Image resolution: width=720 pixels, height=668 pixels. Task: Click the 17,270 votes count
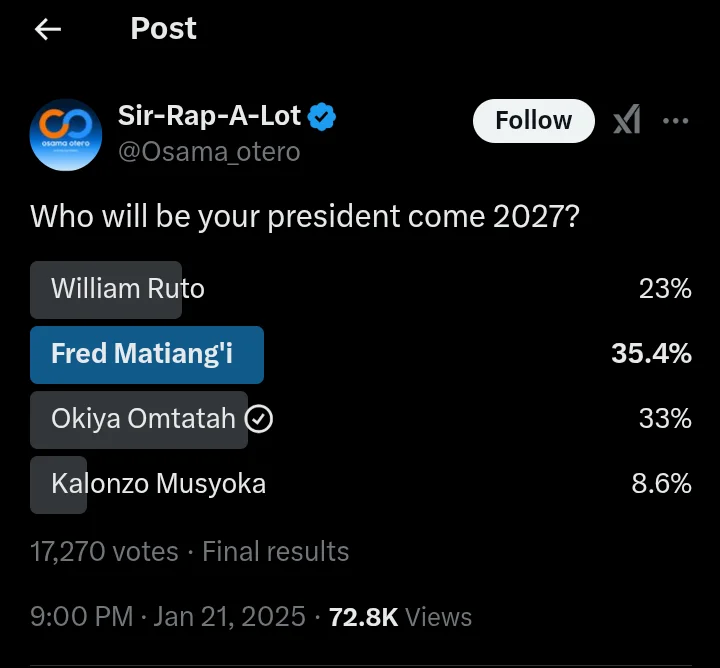[104, 551]
